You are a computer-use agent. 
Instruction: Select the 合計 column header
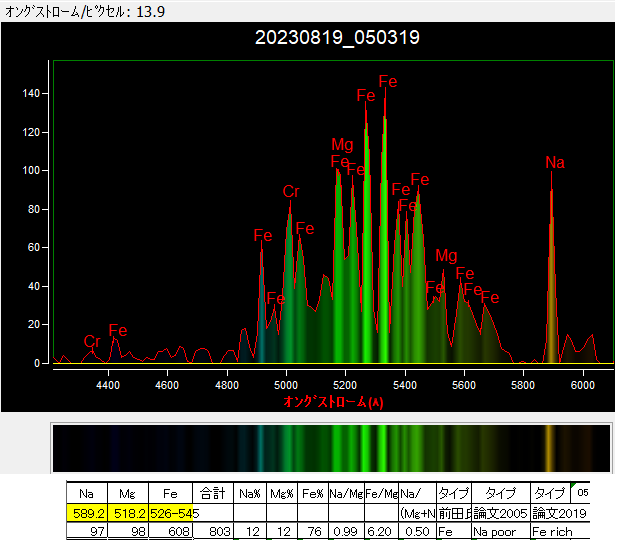click(211, 494)
